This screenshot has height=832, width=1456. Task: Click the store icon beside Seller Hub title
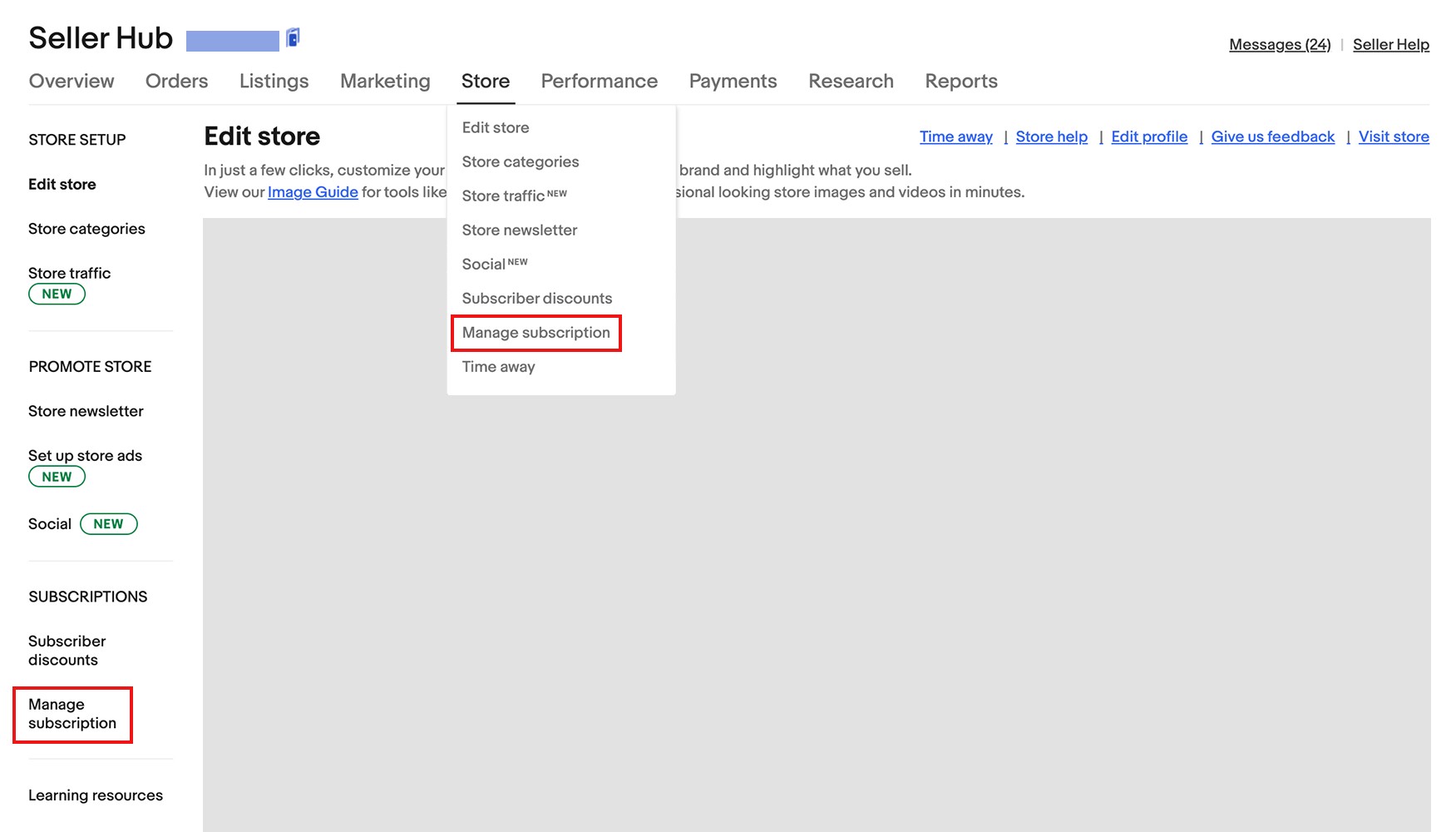click(293, 37)
